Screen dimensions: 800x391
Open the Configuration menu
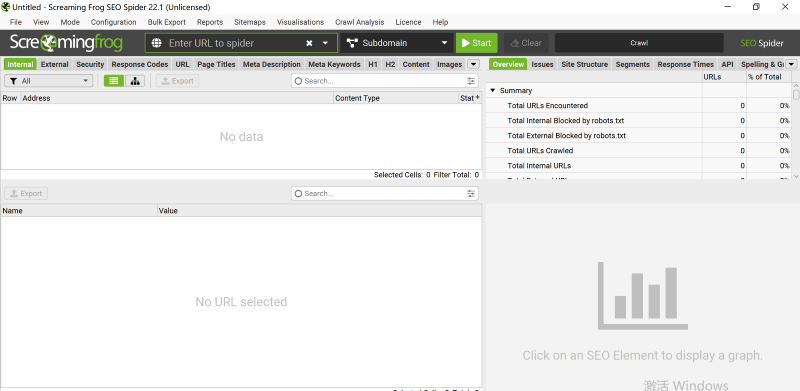pyautogui.click(x=113, y=22)
